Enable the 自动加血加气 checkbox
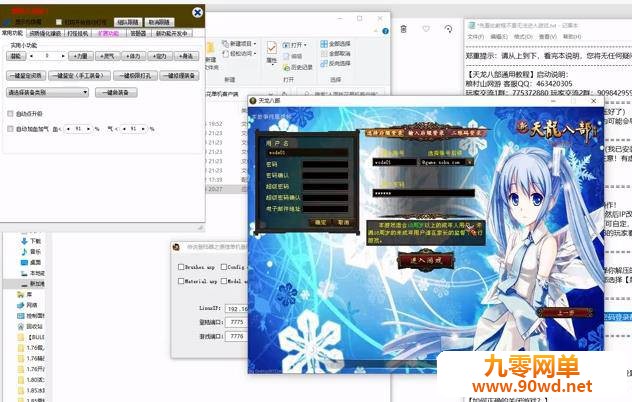 (x=10, y=129)
